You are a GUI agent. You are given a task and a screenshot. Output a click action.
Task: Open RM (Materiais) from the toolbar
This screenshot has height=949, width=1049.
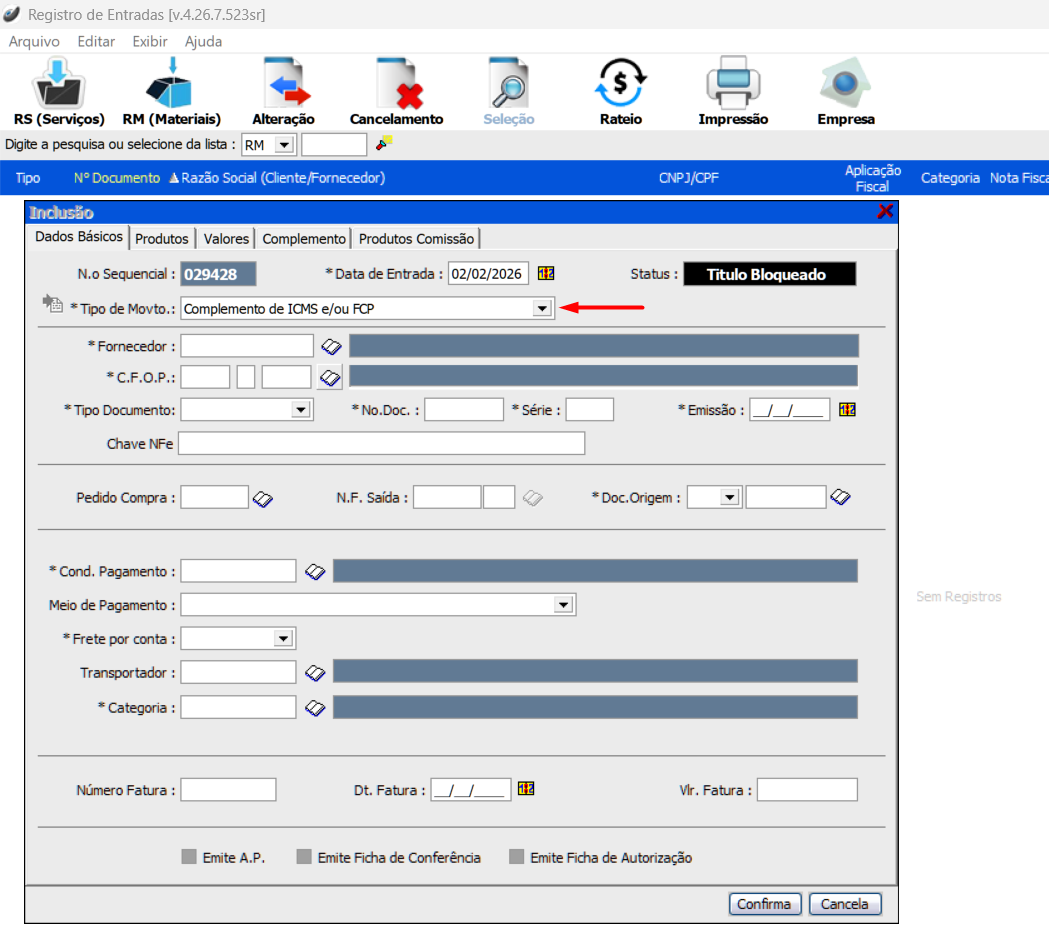pos(171,85)
